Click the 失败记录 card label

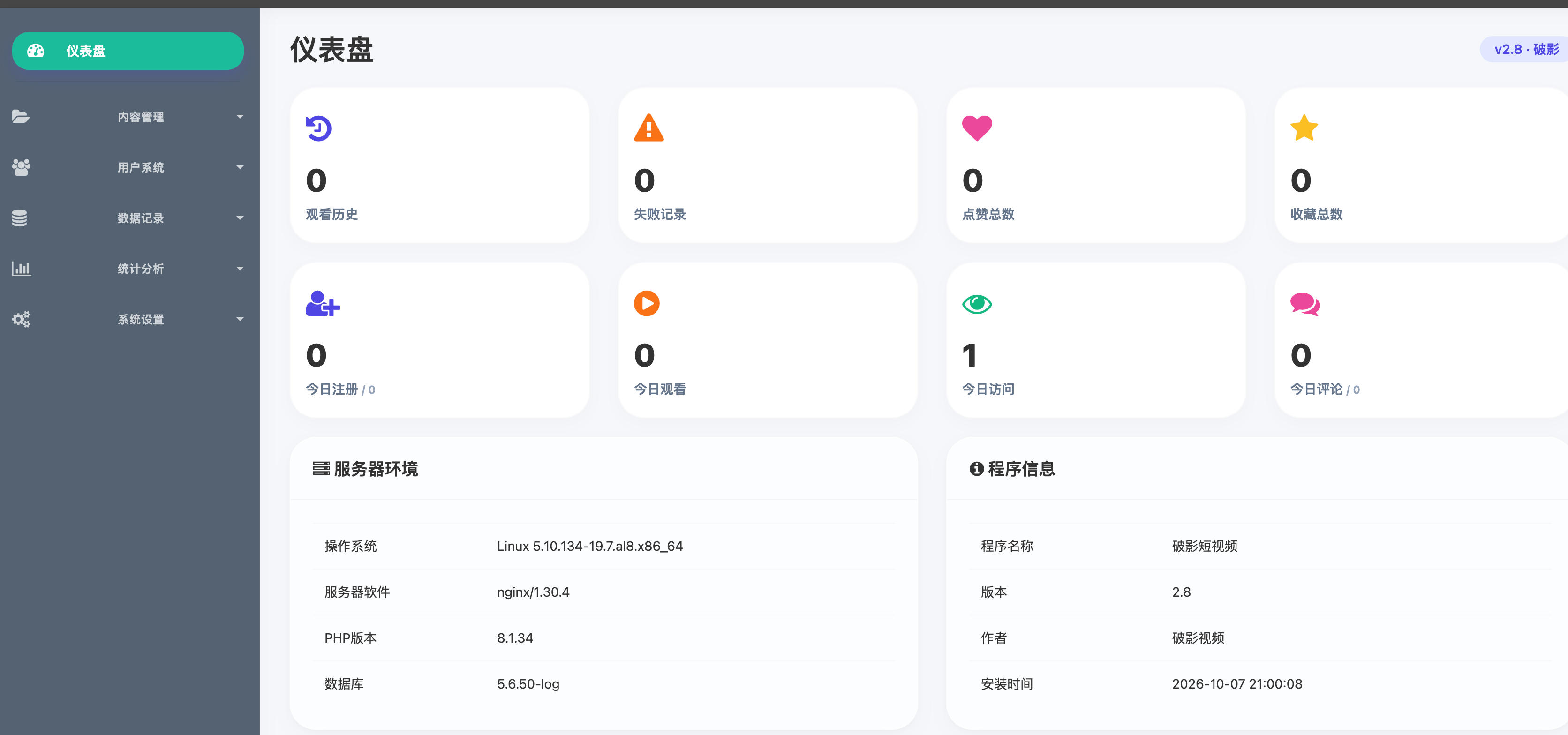point(660,214)
